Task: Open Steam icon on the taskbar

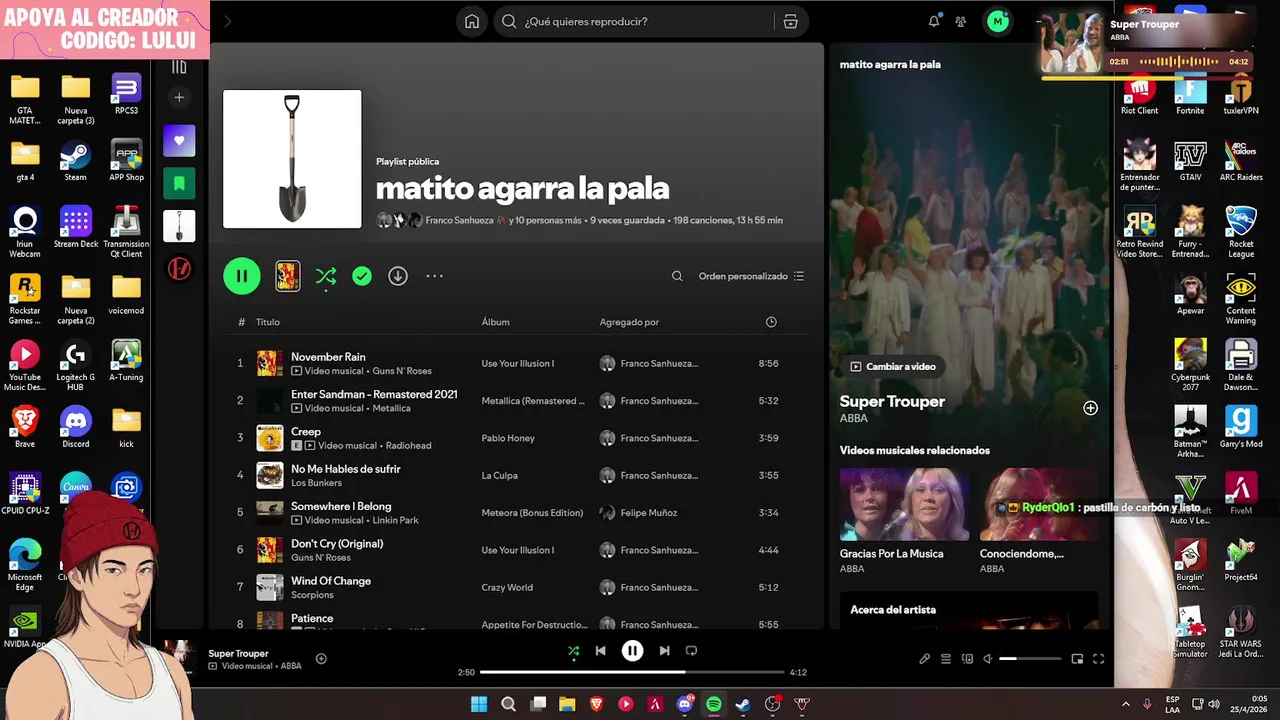Action: tap(743, 704)
